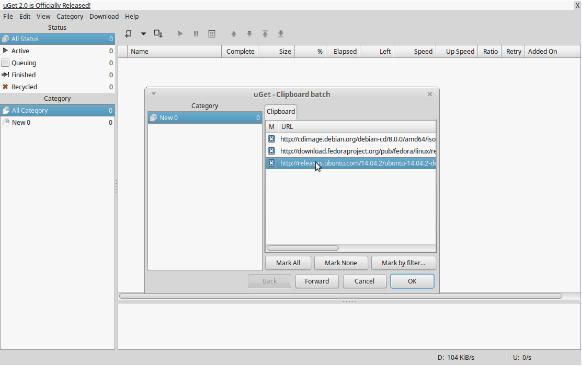Select New 0 category in main sidebar

[x=58, y=122]
